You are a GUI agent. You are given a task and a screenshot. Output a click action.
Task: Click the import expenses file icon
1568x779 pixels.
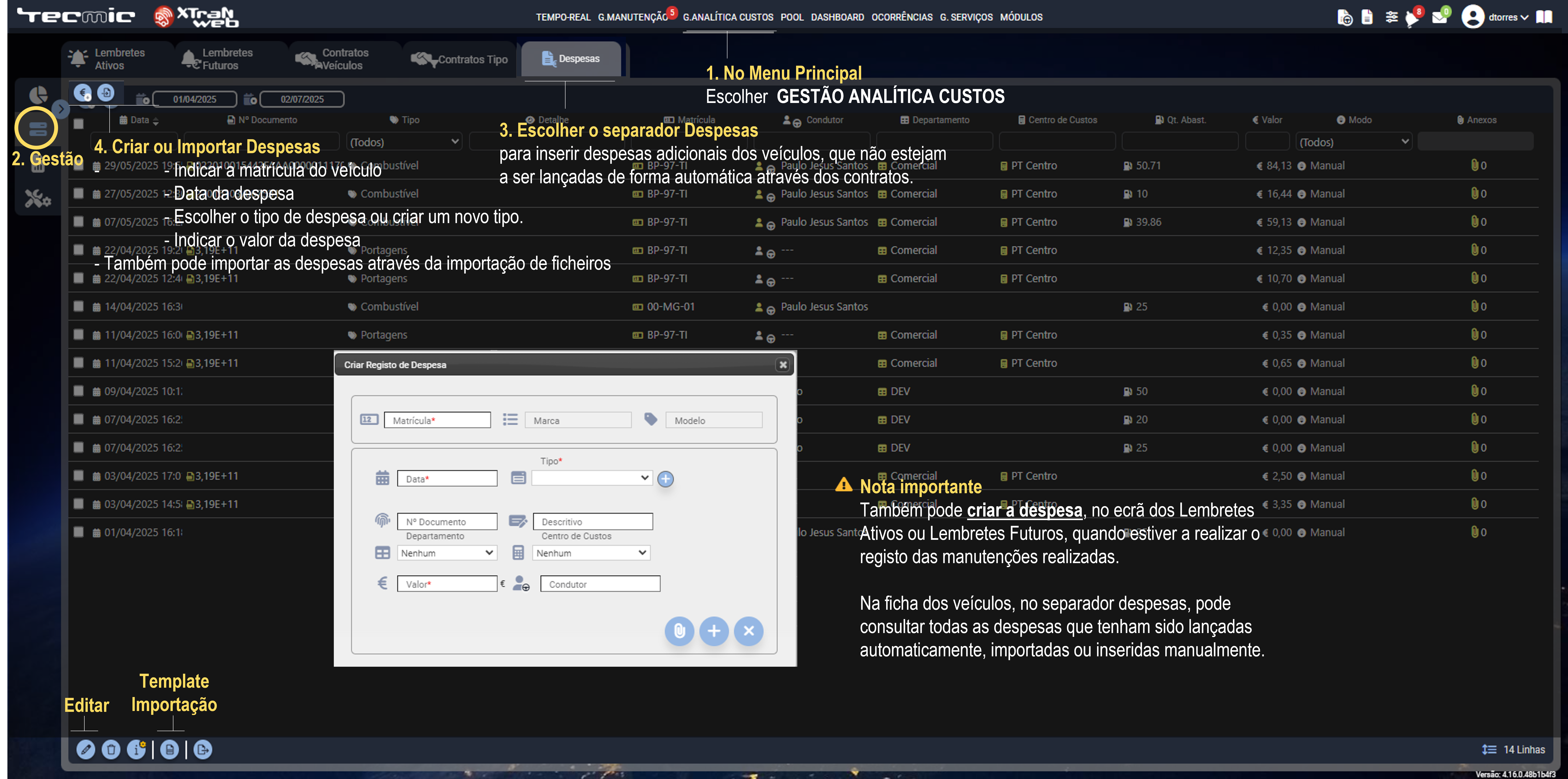pyautogui.click(x=106, y=93)
